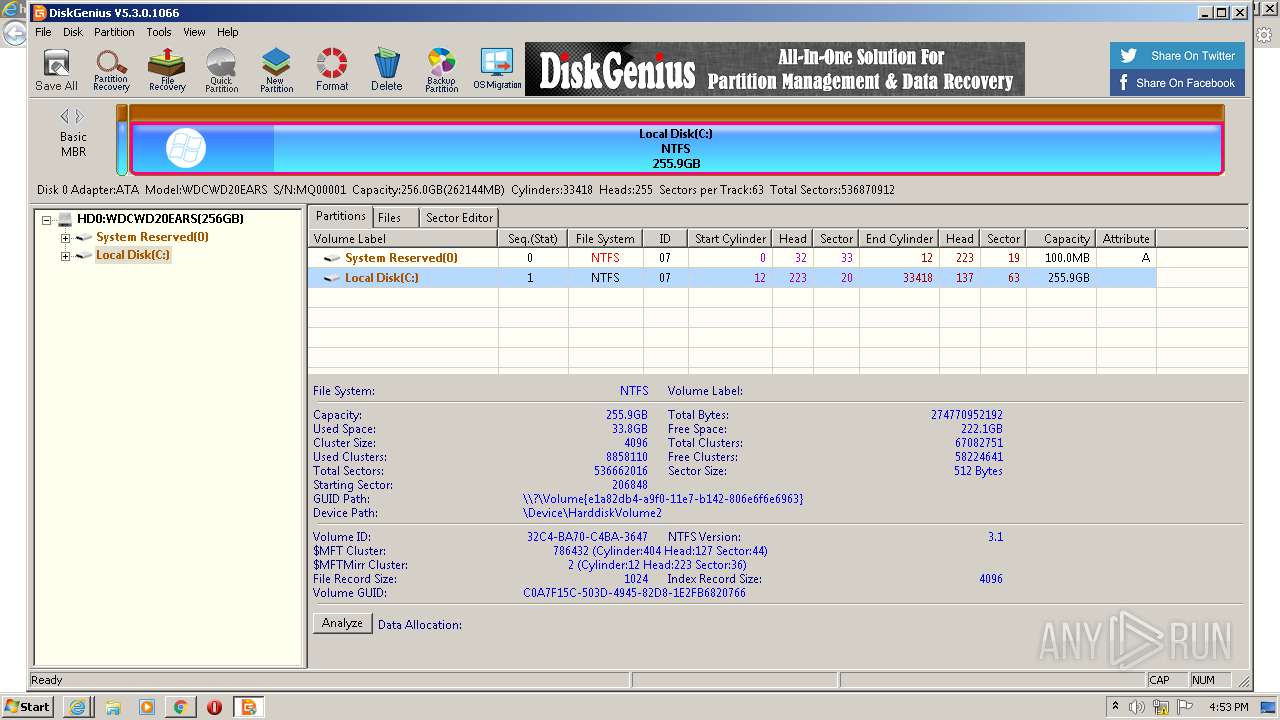Click the Volume Label column header
The height and width of the screenshot is (720, 1280).
click(403, 239)
